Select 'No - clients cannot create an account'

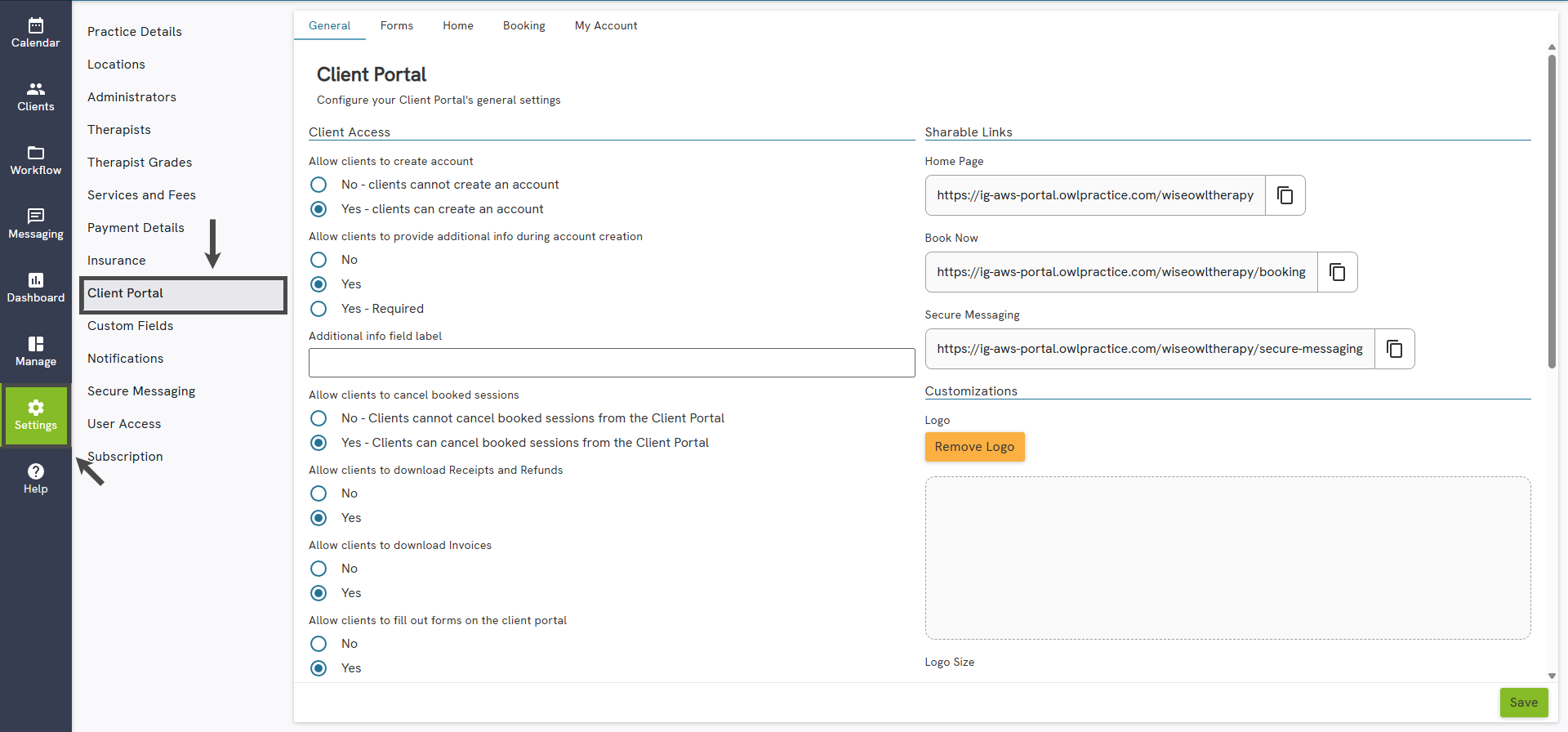318,185
